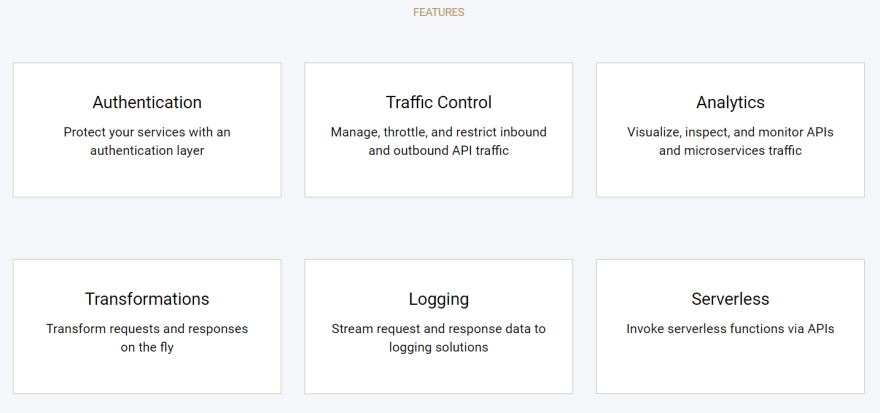The image size is (880, 413).
Task: Click 'Stream request and response data' description
Action: click(x=438, y=338)
